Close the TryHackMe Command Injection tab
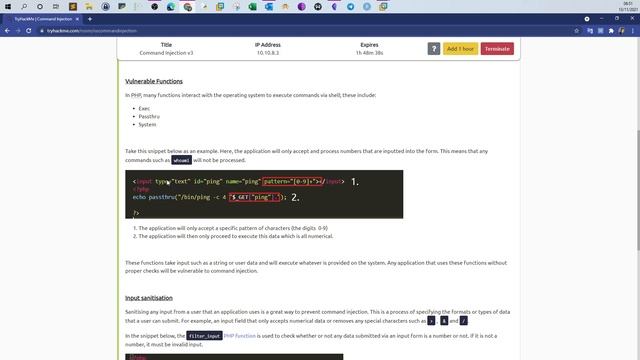 coord(77,19)
